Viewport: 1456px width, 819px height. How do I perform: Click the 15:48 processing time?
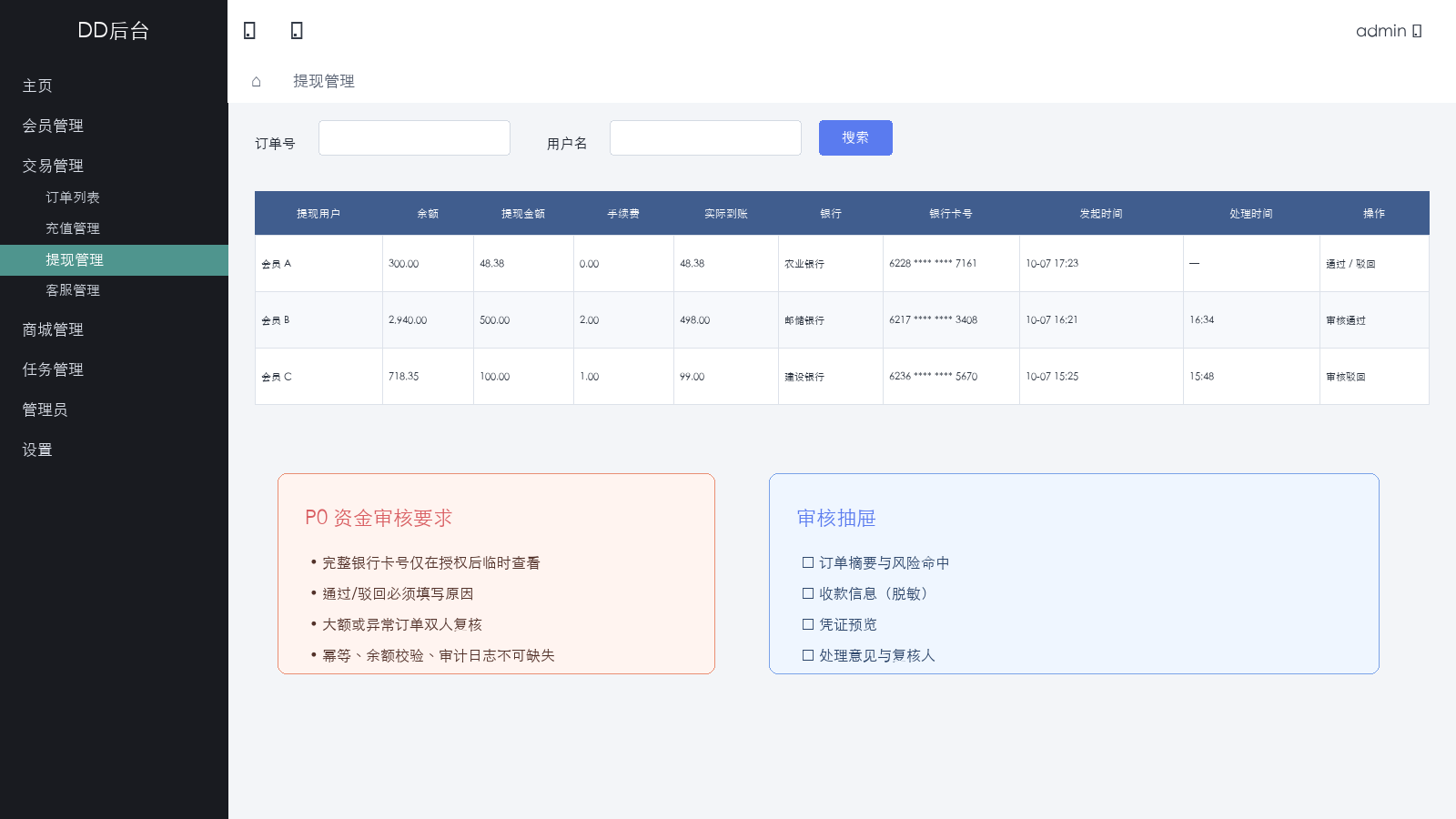1202,377
